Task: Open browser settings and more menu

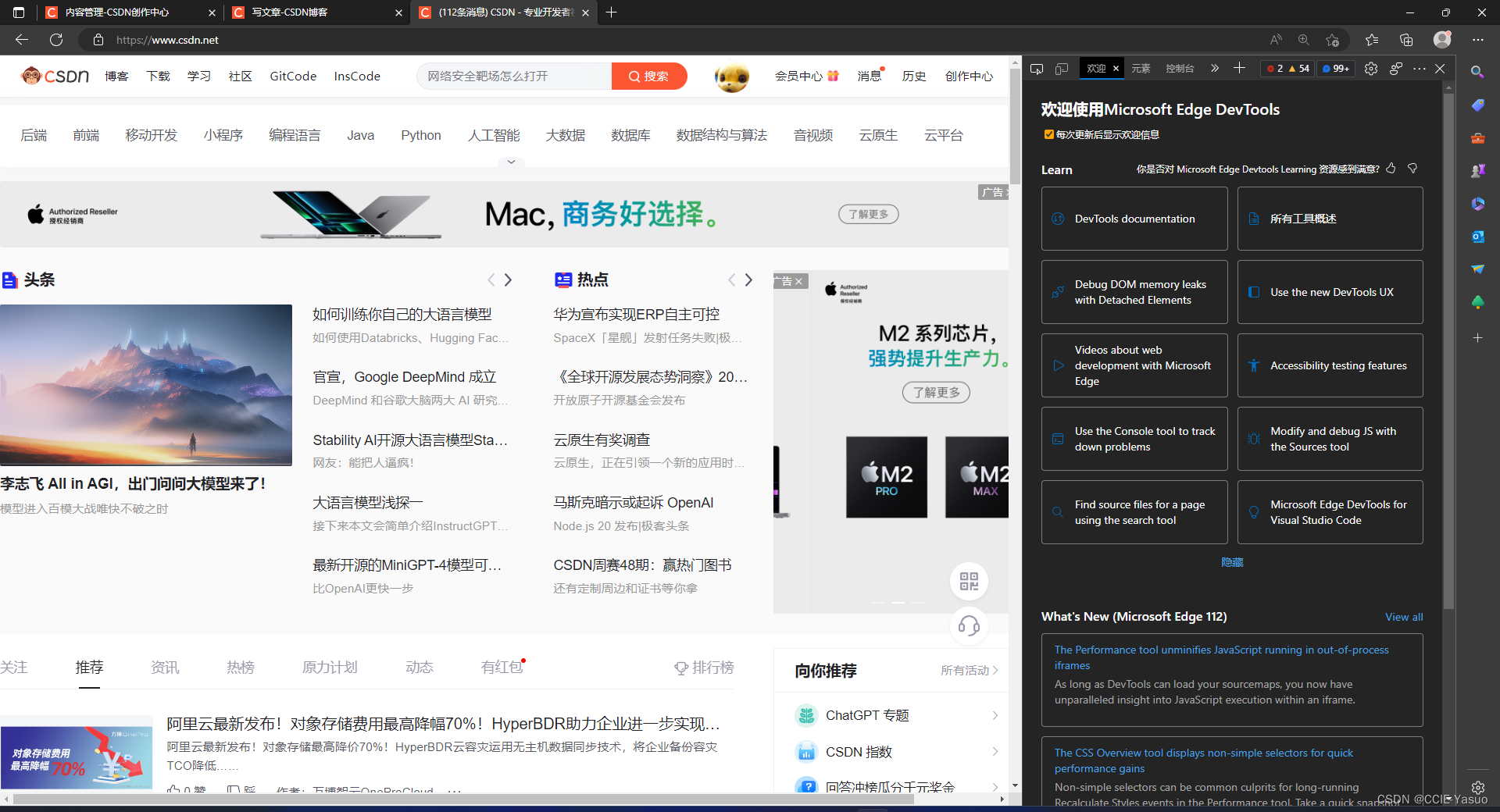Action: coord(1478,40)
